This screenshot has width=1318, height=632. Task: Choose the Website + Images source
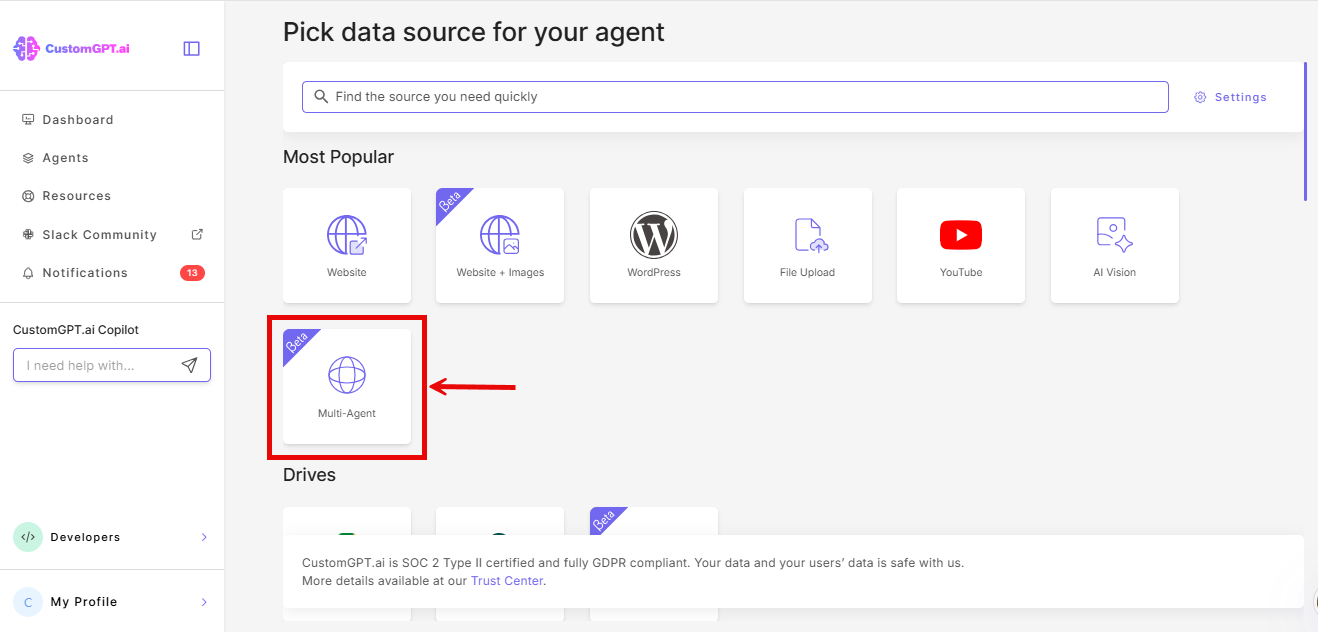500,245
